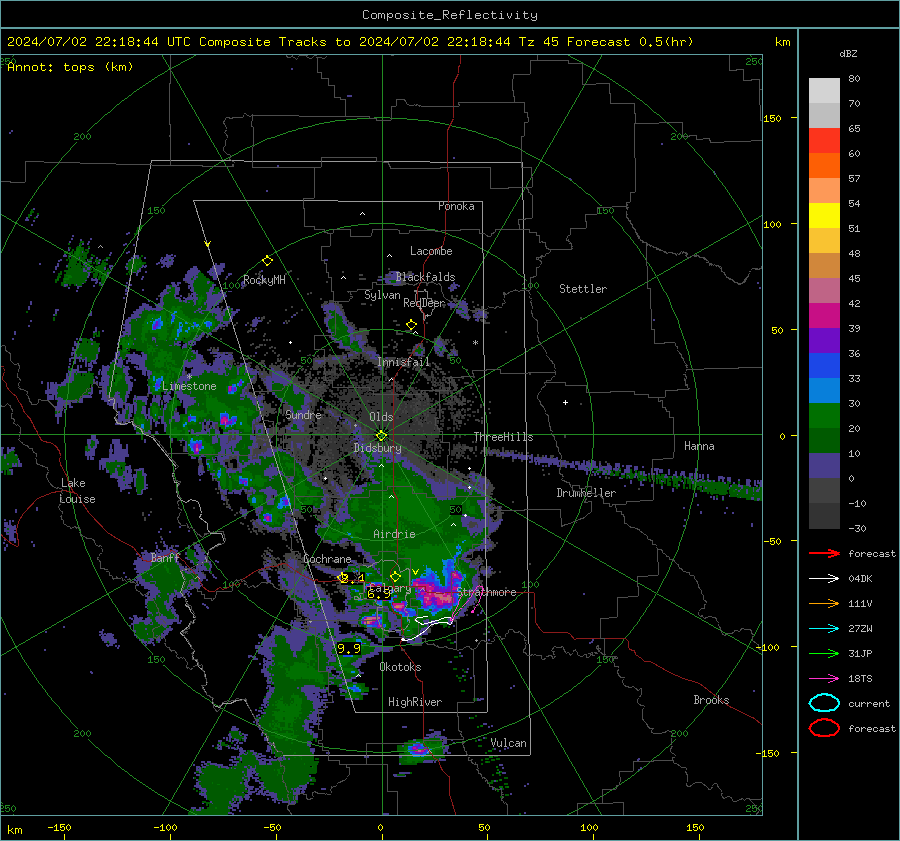Click the Composite_Reflectivity title
The height and width of the screenshot is (841, 900).
click(449, 15)
